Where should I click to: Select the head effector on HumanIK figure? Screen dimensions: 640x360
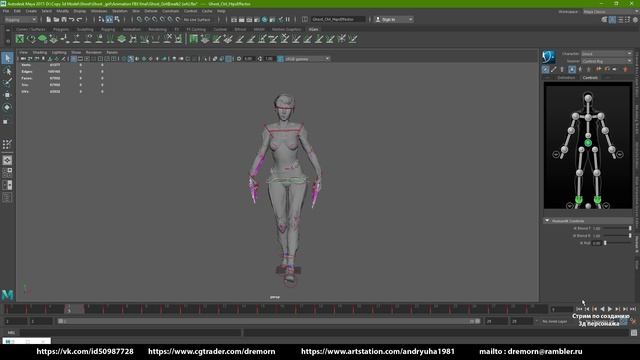[588, 98]
